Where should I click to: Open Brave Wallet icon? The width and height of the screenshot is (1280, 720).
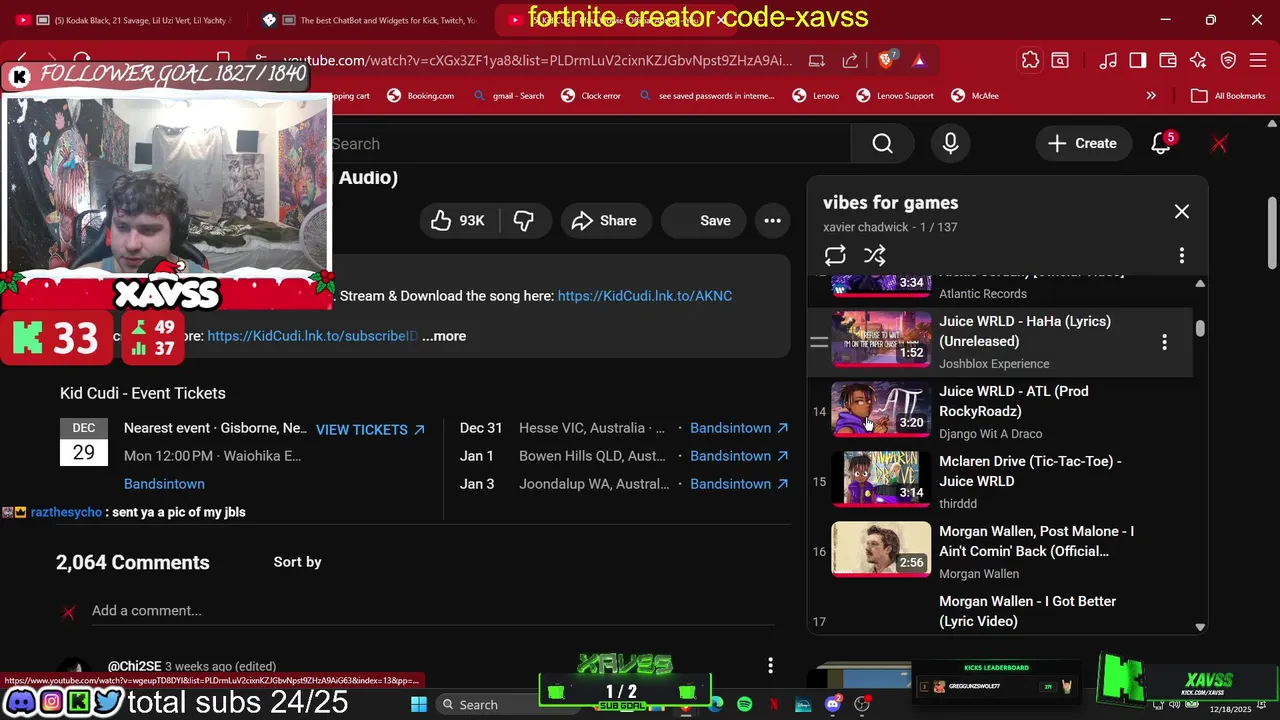click(x=1168, y=61)
